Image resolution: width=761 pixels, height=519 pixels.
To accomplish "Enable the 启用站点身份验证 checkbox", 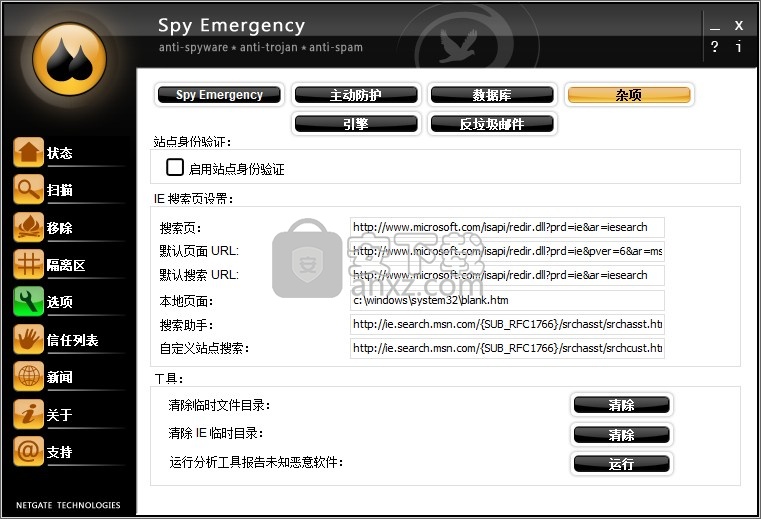I will (x=175, y=167).
